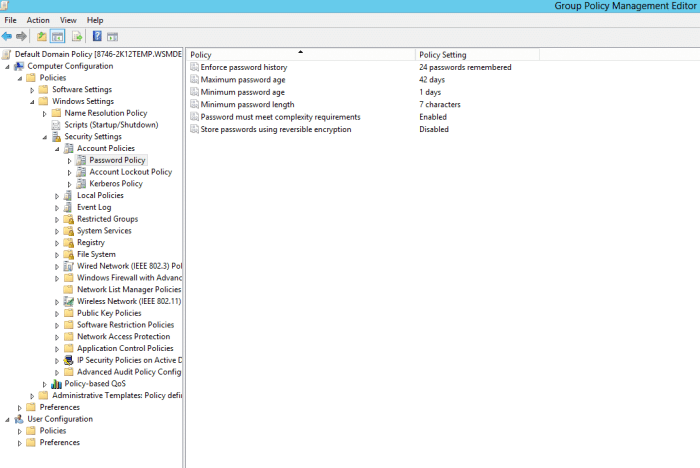
Task: Open the Help menu
Action: [95, 20]
